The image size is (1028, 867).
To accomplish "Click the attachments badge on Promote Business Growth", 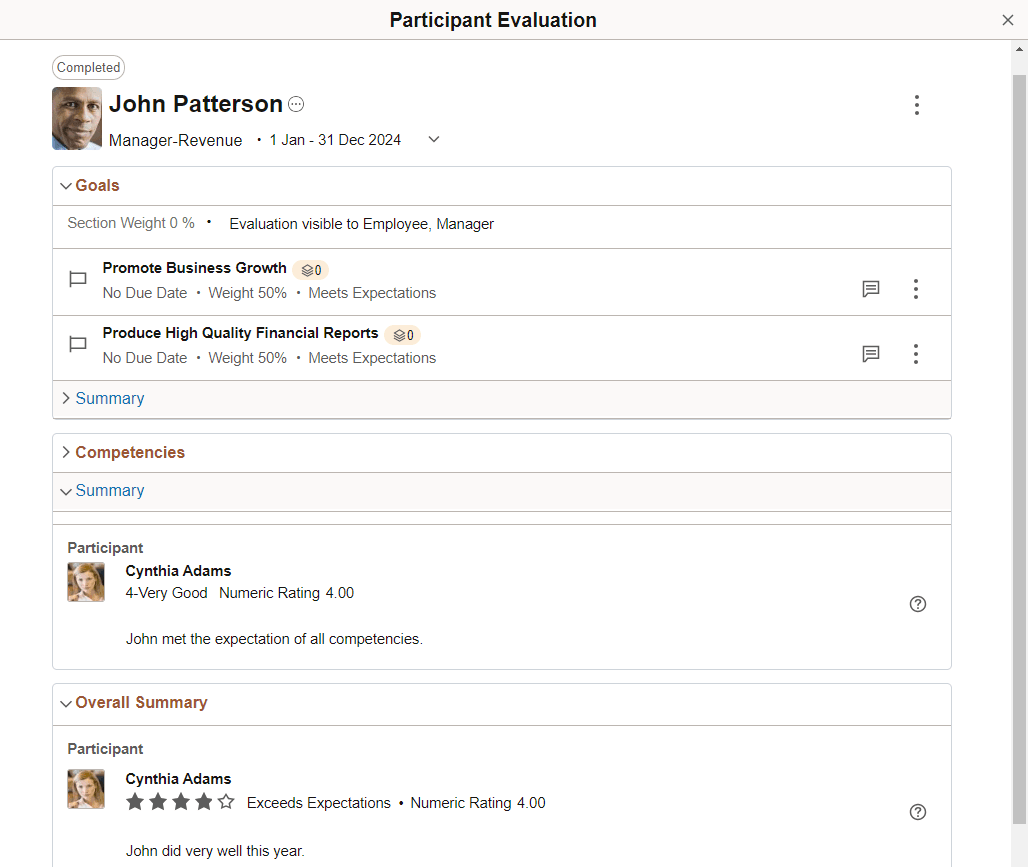I will [310, 269].
